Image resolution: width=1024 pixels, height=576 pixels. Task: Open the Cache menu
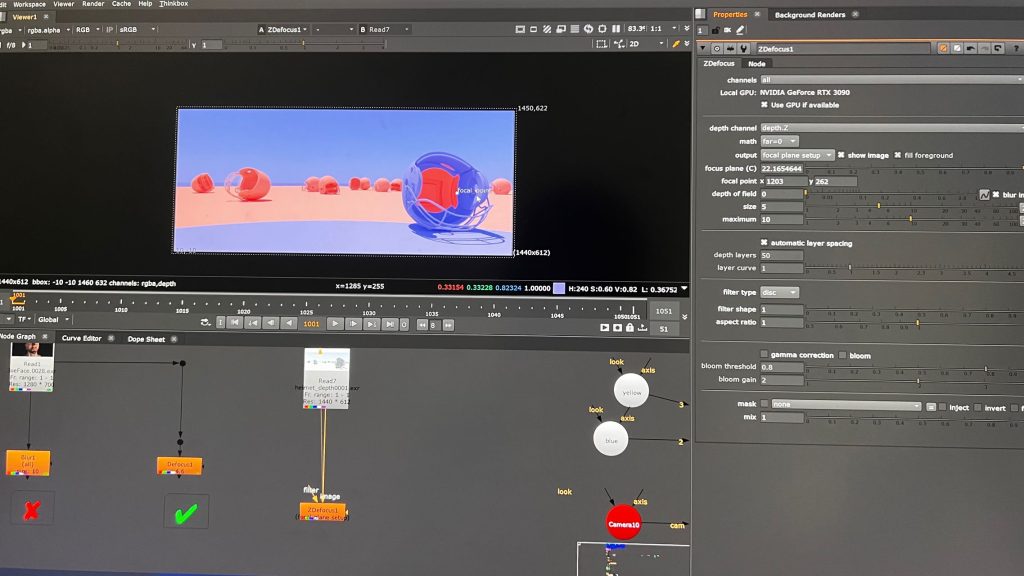coord(121,4)
